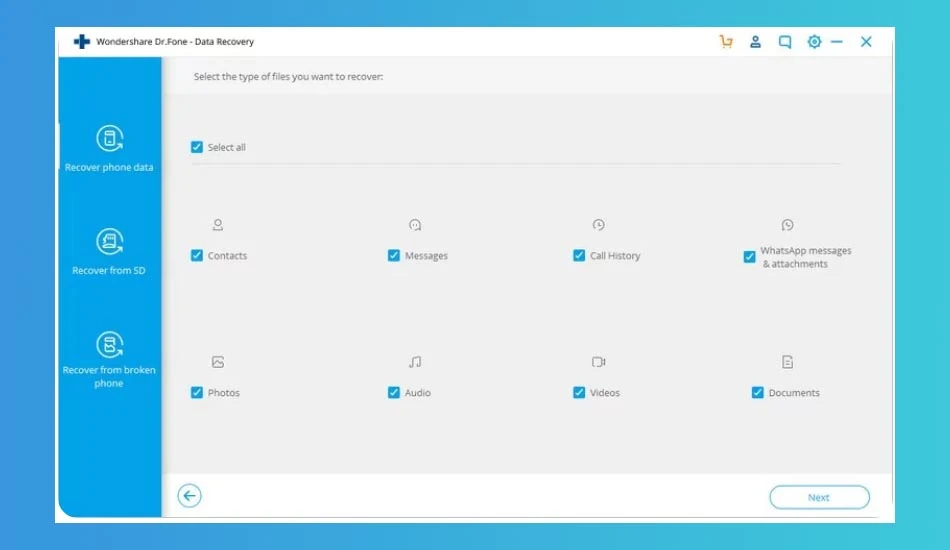Uncheck the Documents checkbox
The height and width of the screenshot is (550, 950).
tap(758, 393)
